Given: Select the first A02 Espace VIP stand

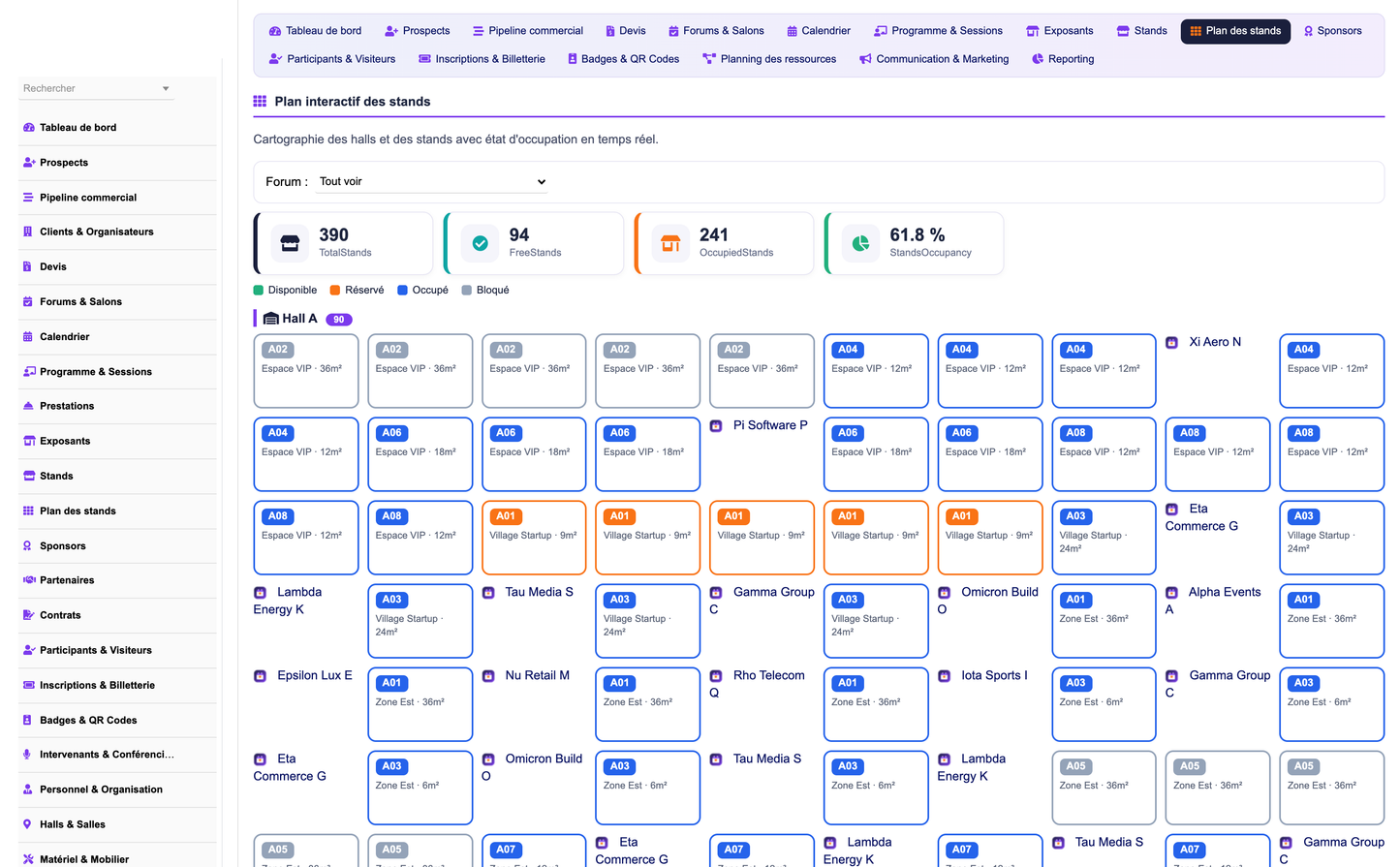Looking at the screenshot, I should click(306, 371).
